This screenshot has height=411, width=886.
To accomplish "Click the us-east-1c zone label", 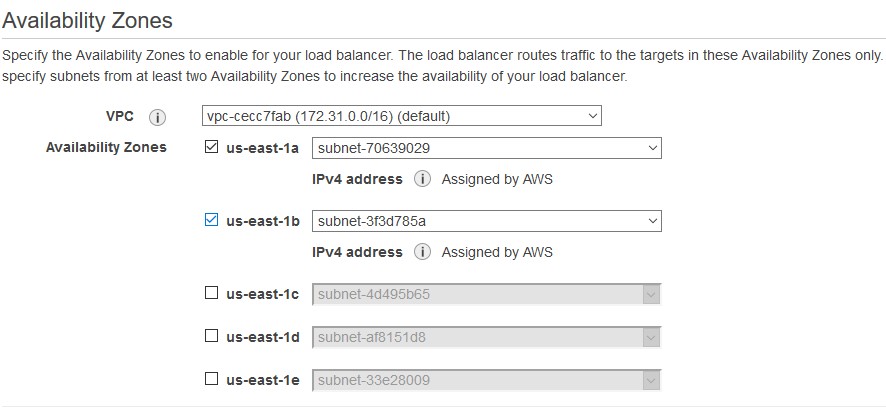I will coord(263,294).
